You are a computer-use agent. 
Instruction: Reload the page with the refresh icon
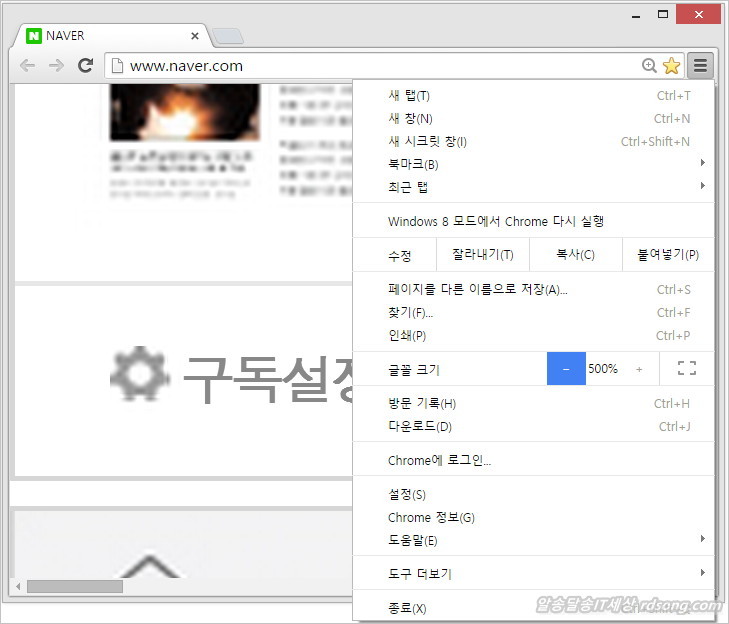[x=86, y=66]
